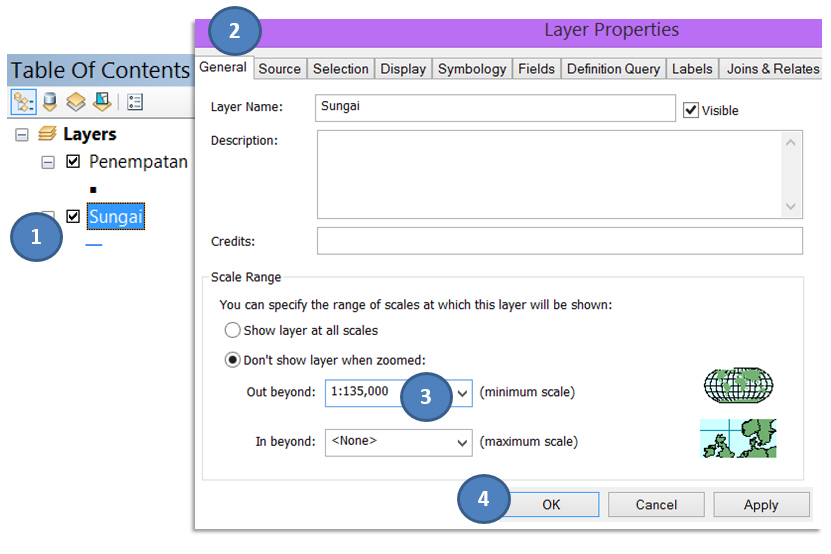Open the Out beyond scale dropdown
This screenshot has width=831, height=554.
(x=462, y=393)
